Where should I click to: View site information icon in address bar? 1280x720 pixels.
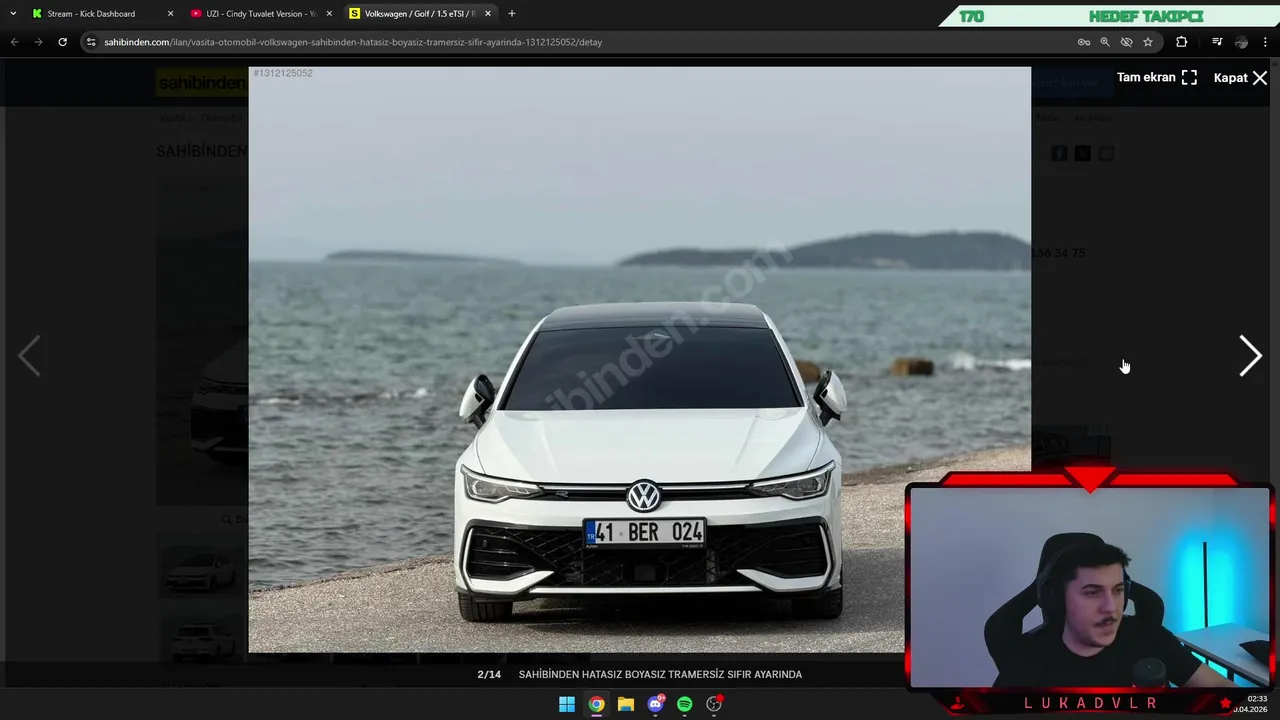91,42
